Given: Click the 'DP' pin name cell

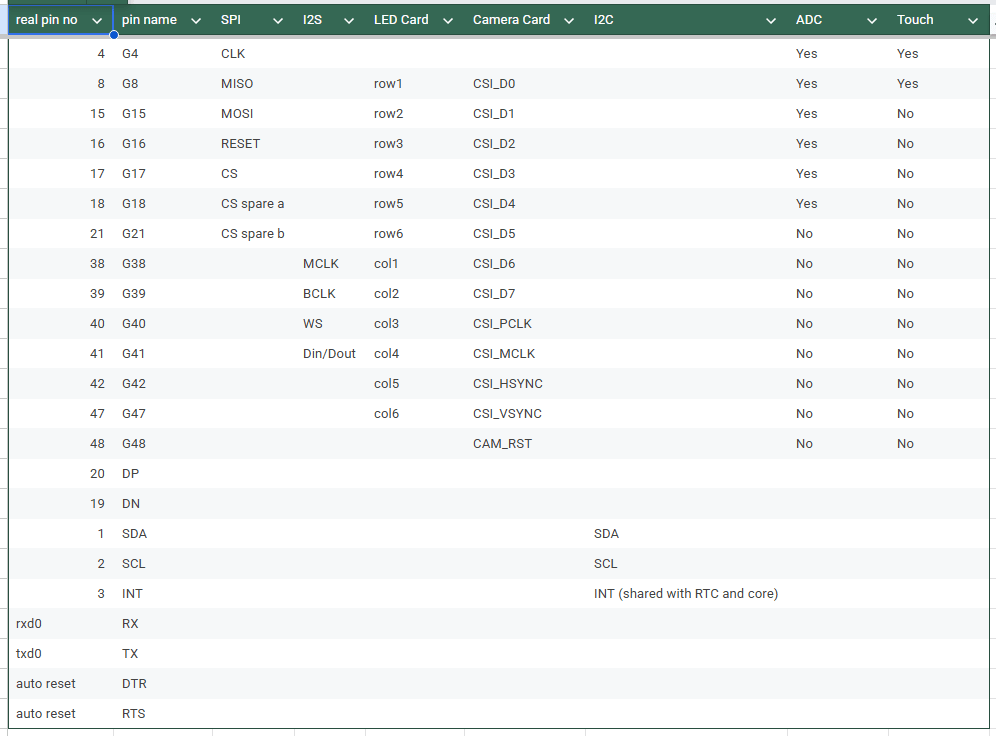Looking at the screenshot, I should tap(165, 474).
